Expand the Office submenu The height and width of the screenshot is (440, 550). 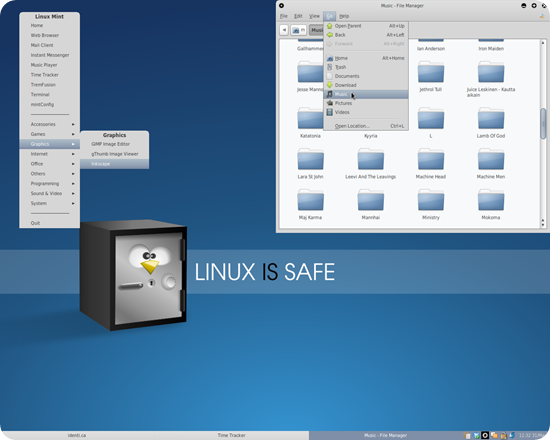tap(49, 164)
